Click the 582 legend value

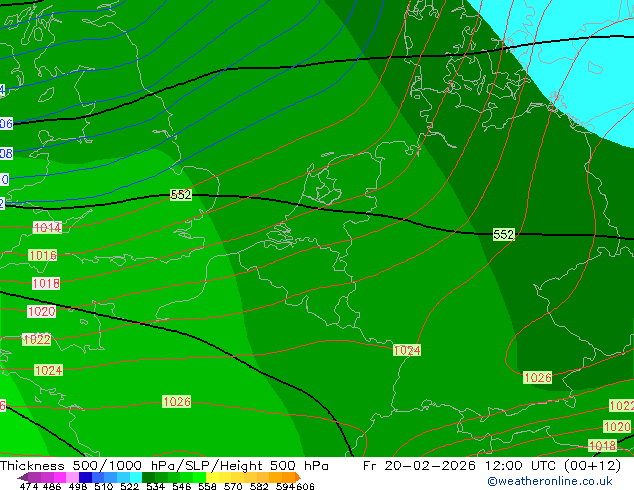click(259, 486)
